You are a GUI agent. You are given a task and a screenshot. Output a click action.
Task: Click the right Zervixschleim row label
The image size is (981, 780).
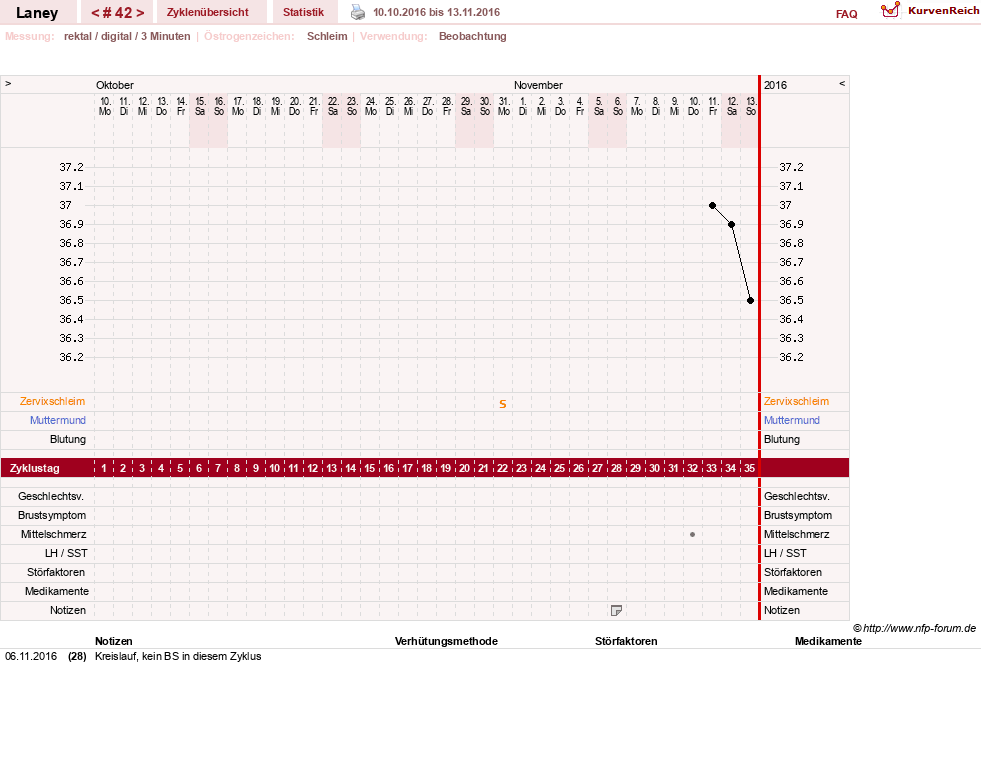(796, 402)
